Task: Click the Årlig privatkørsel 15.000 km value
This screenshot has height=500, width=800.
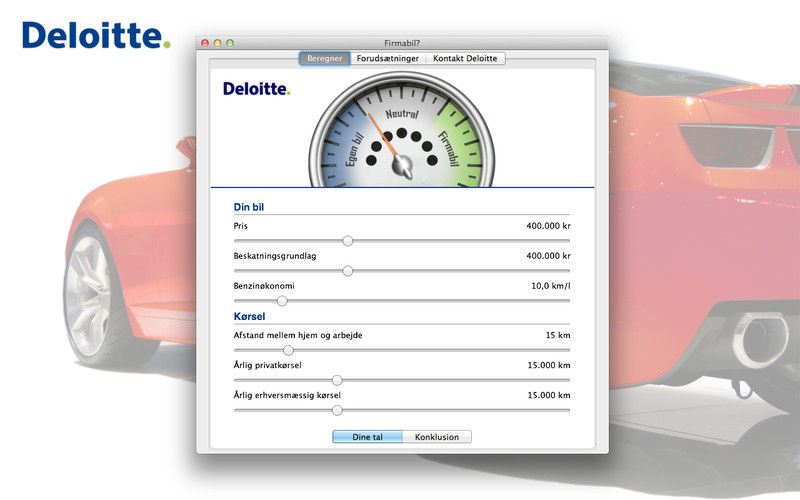Action: [x=549, y=365]
